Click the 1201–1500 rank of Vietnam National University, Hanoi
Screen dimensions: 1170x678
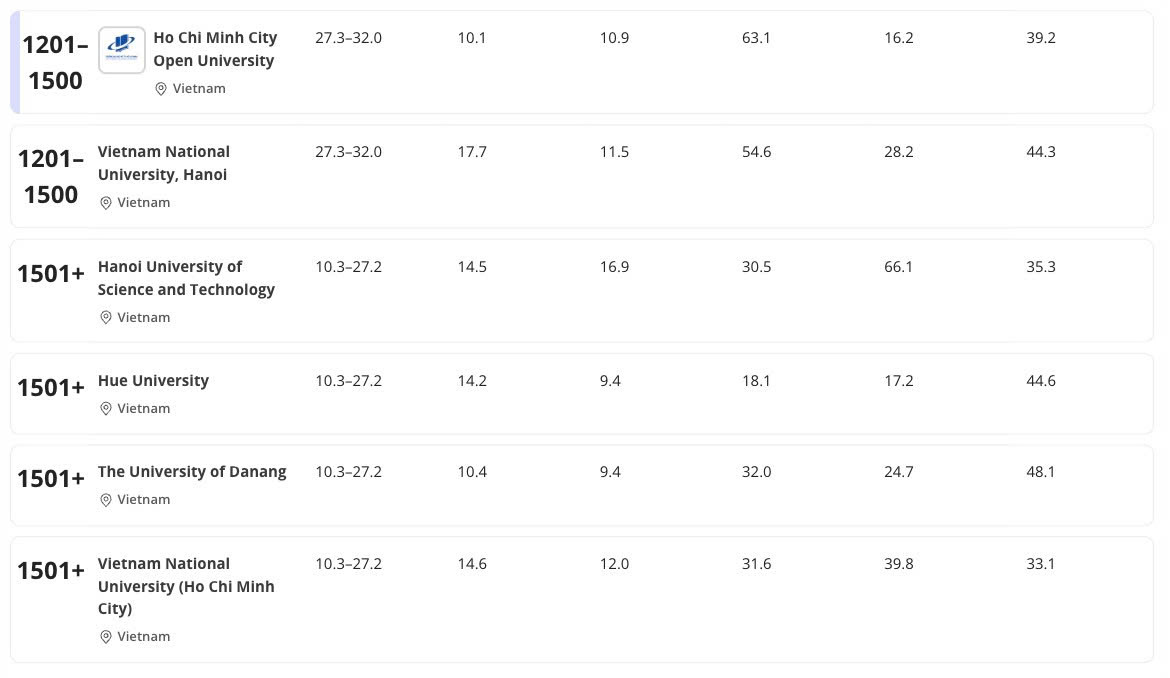click(x=51, y=176)
